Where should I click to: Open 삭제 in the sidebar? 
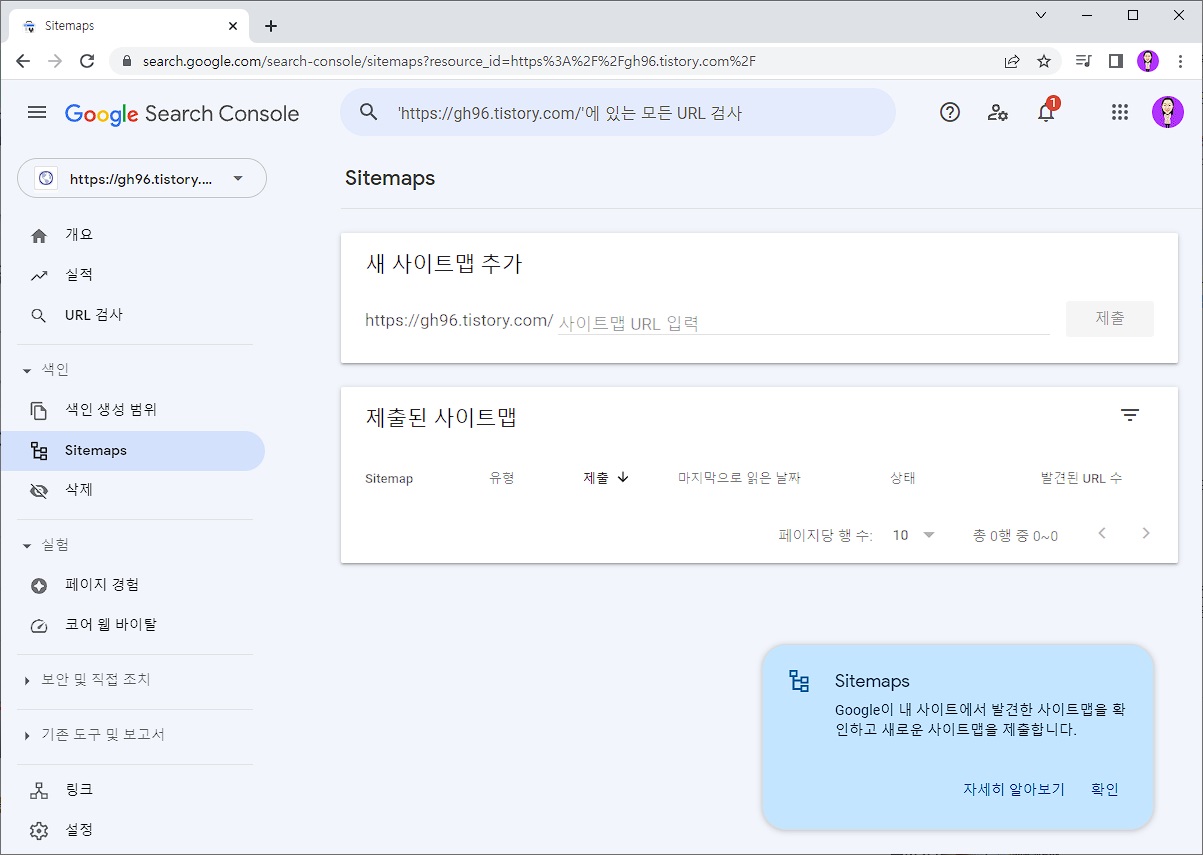[132, 490]
